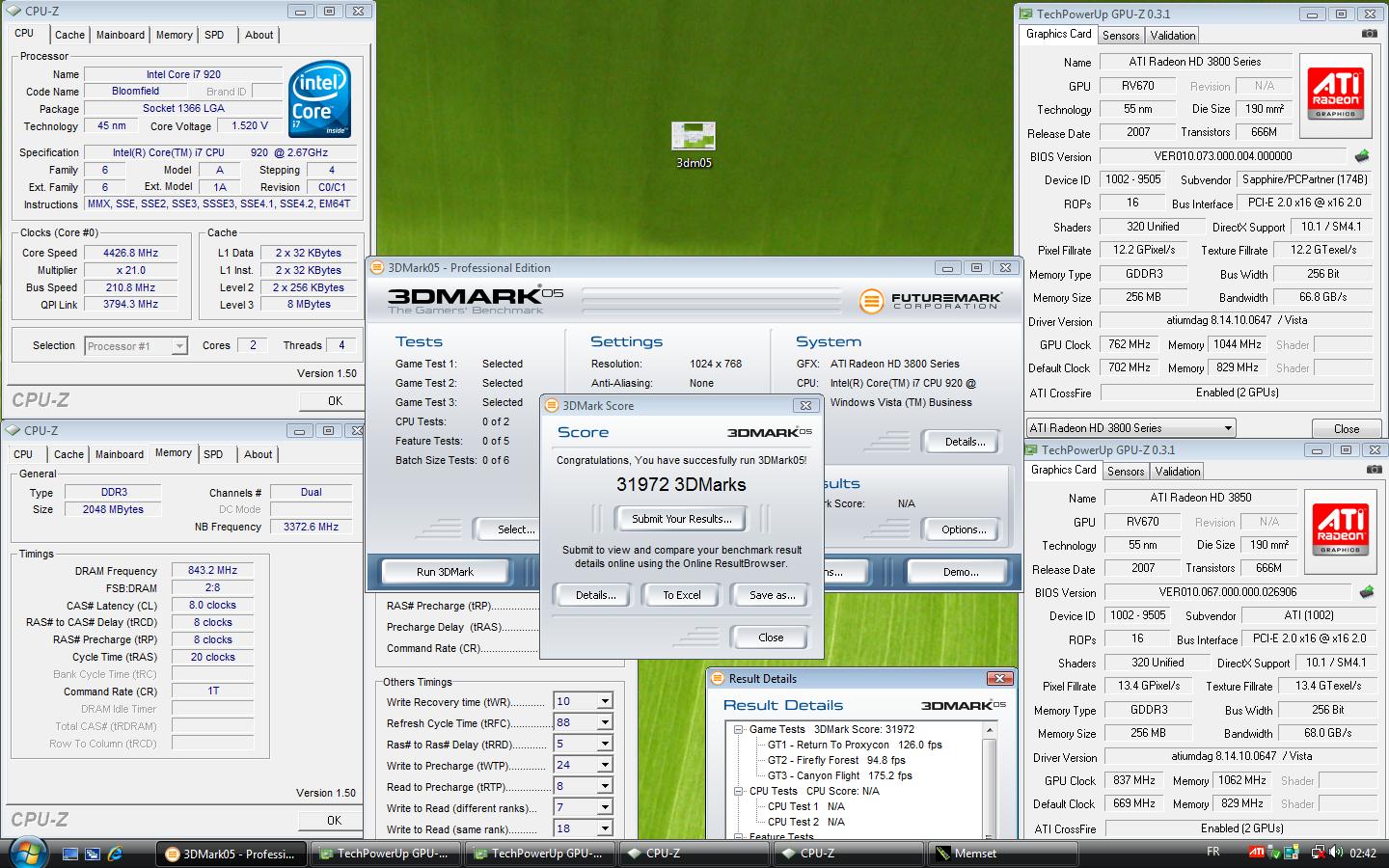Open About tab in bottom CPU-Z window
This screenshot has height=868, width=1389.
[x=258, y=454]
